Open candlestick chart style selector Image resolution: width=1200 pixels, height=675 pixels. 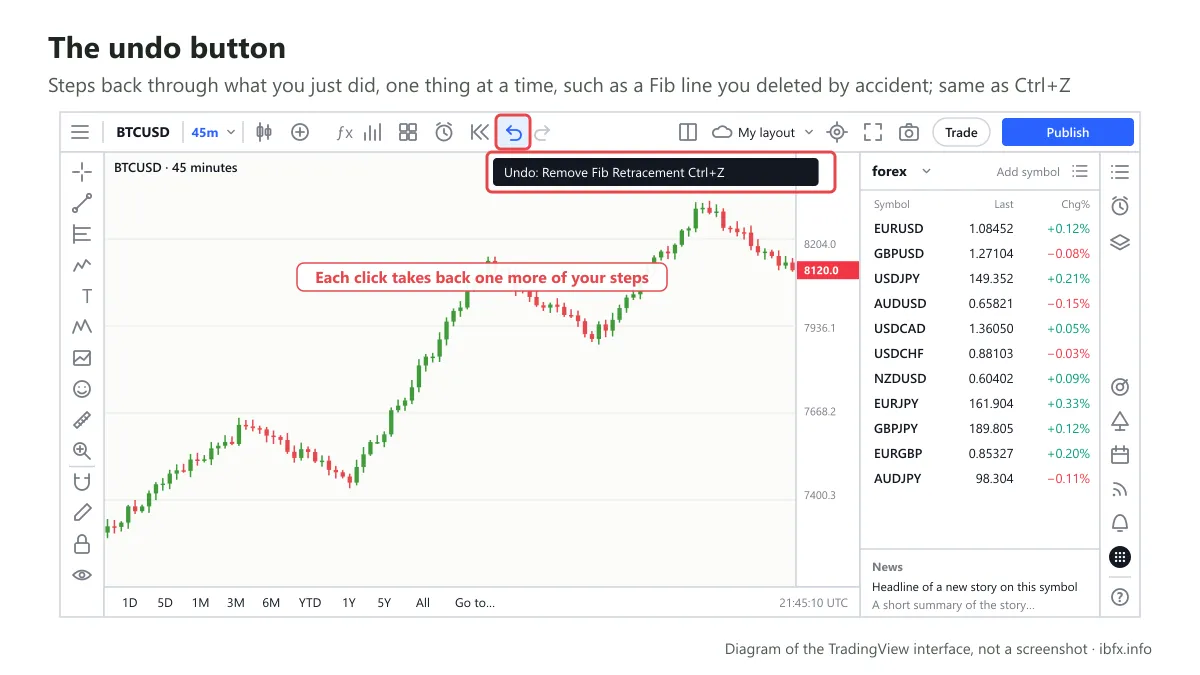tap(264, 132)
